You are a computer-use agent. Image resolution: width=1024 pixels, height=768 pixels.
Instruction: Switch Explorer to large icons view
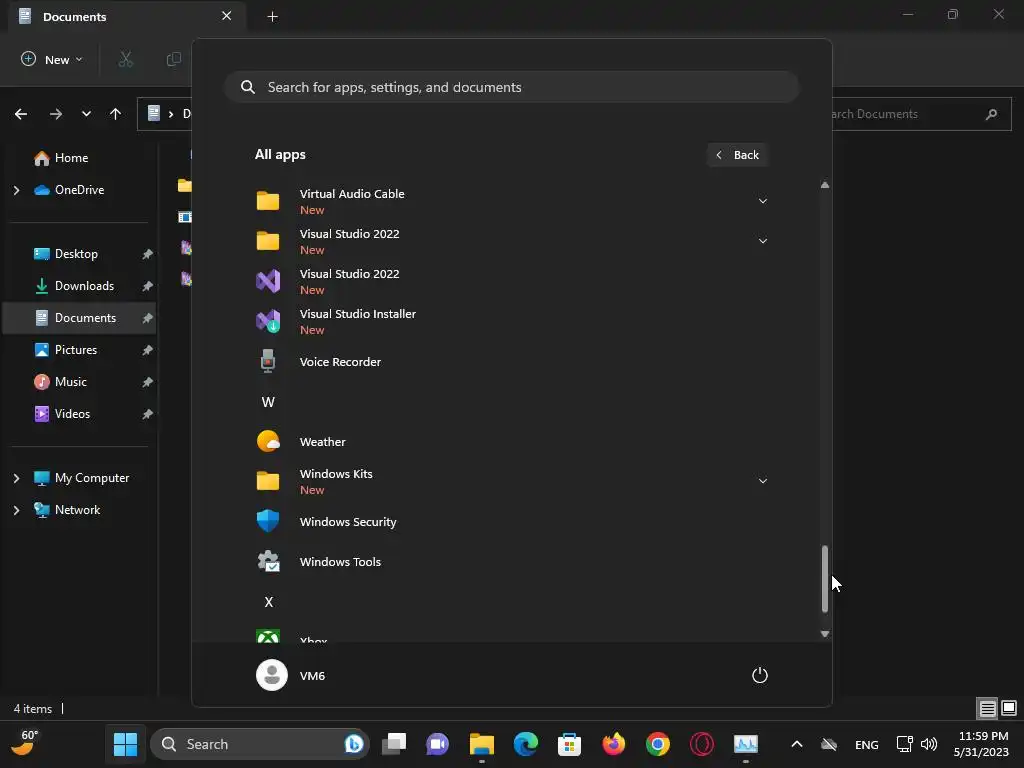(x=1009, y=708)
